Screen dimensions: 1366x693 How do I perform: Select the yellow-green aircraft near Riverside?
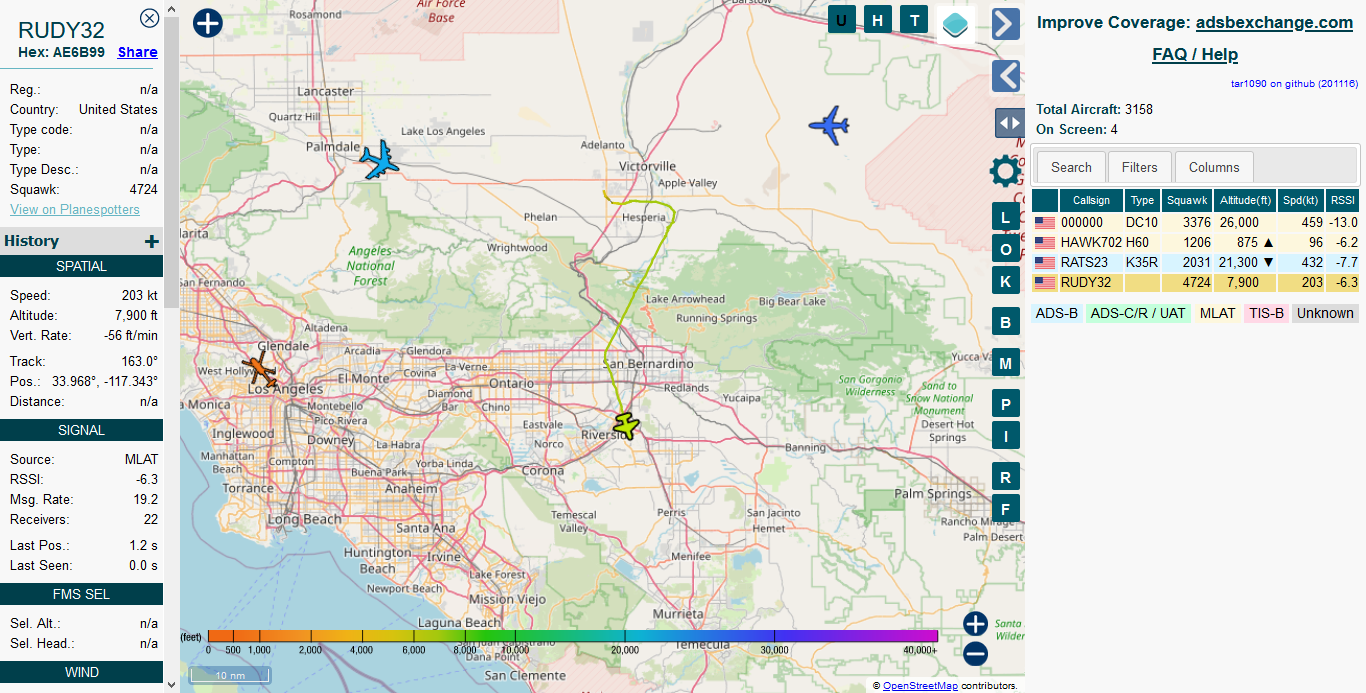626,425
